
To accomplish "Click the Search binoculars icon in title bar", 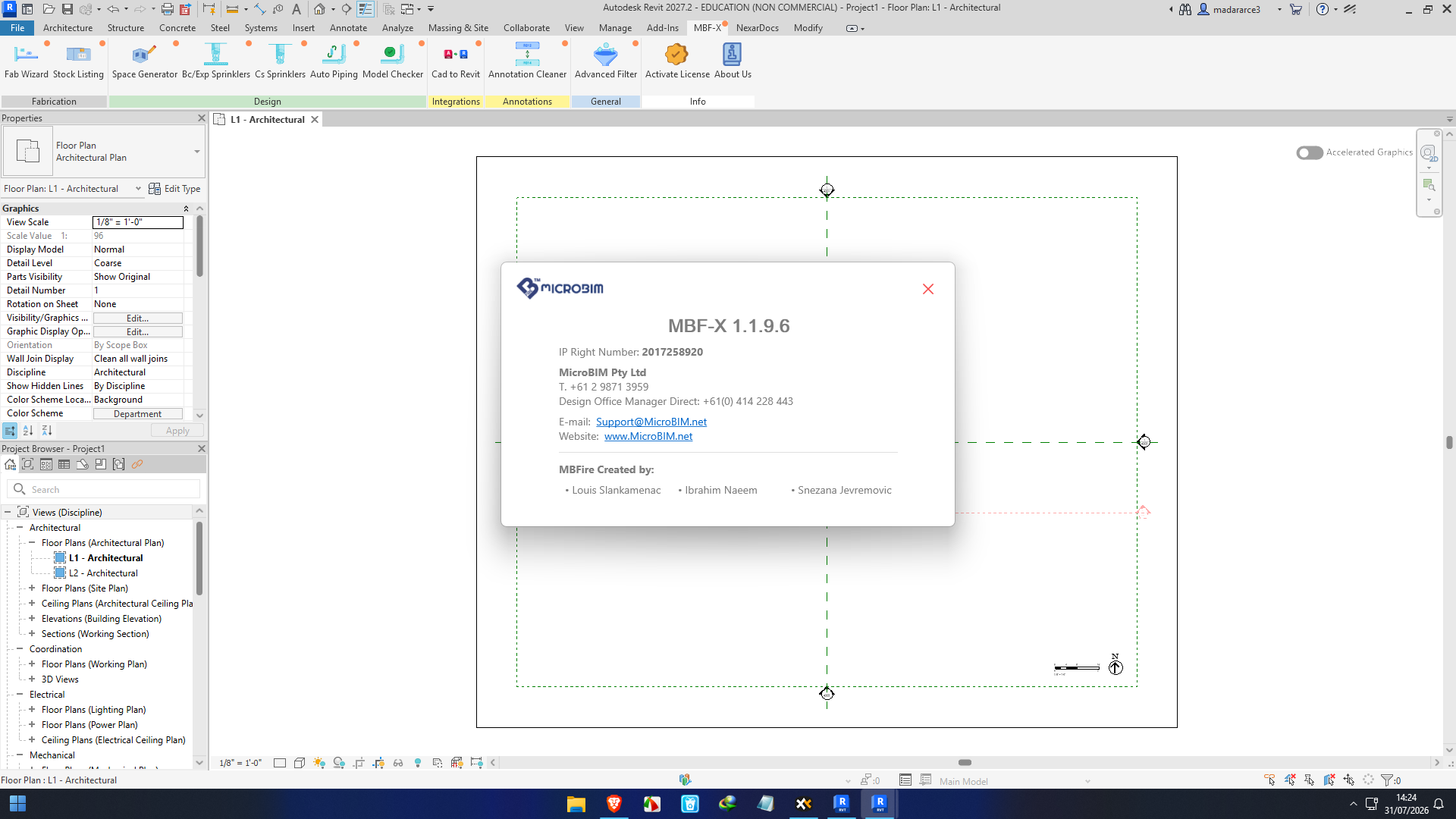I will click(x=1185, y=9).
